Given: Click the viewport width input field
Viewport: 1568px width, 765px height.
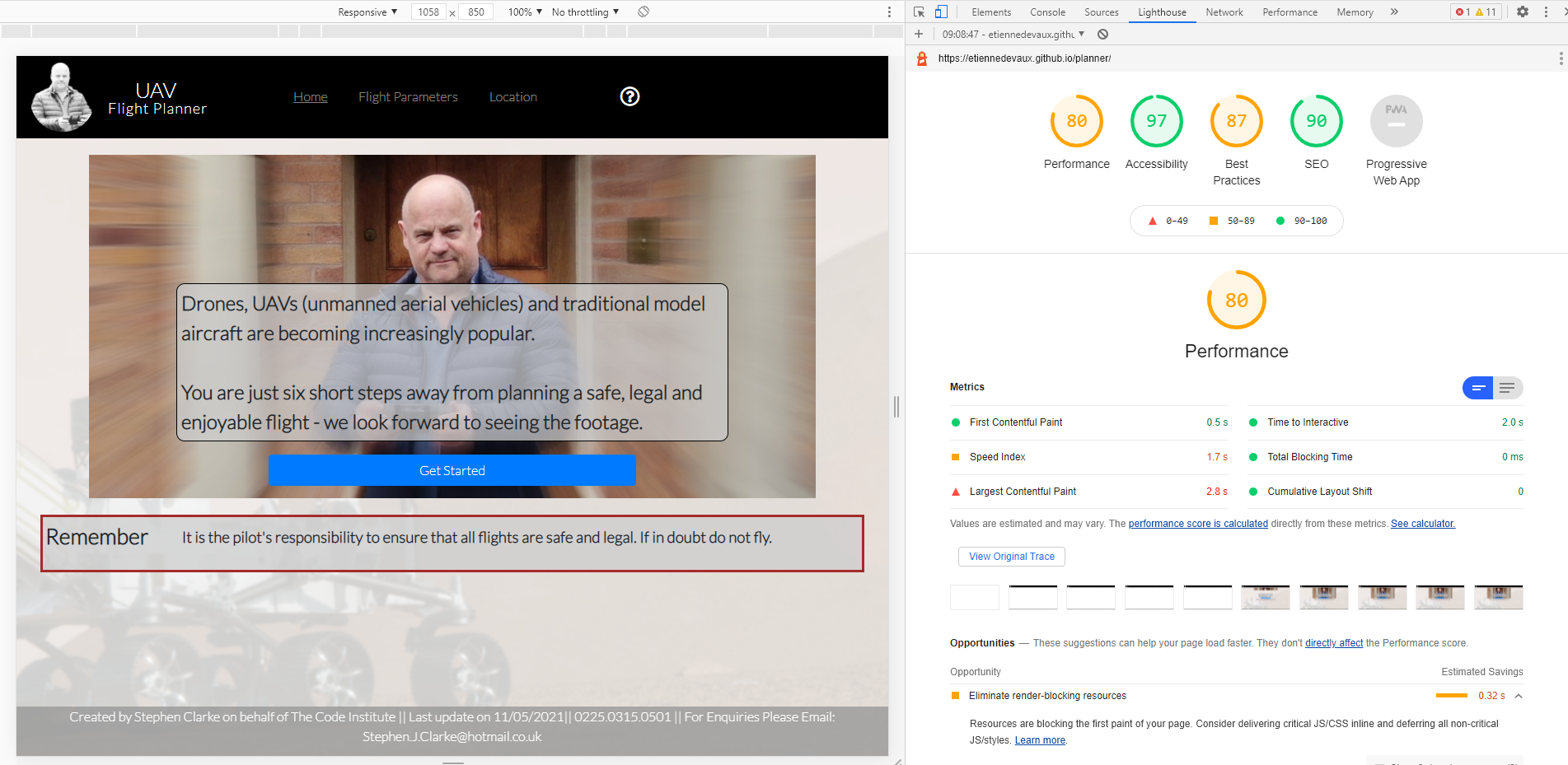Looking at the screenshot, I should coord(428,12).
